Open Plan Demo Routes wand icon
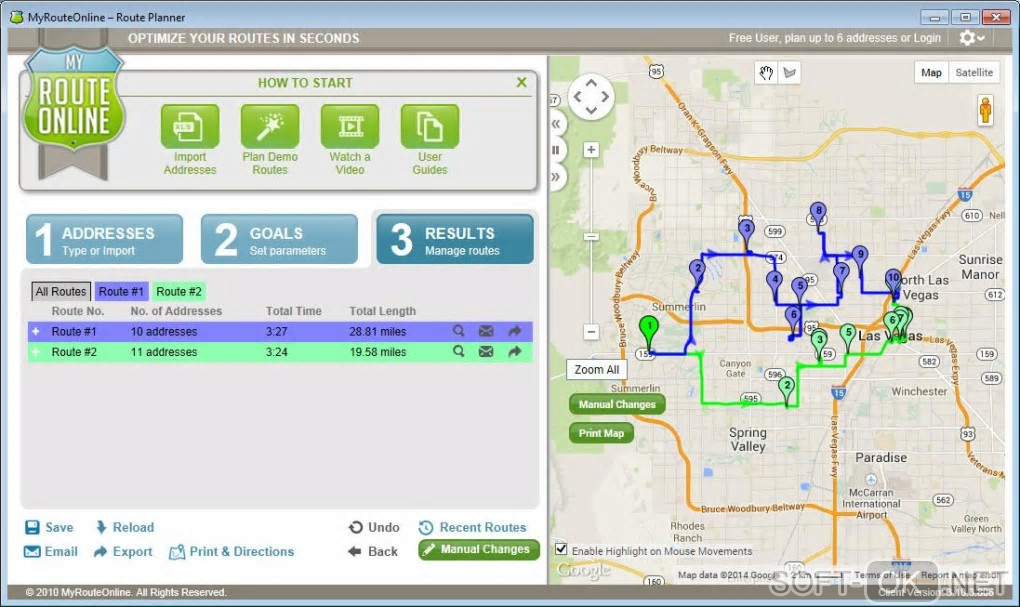This screenshot has height=607, width=1020. (x=269, y=126)
